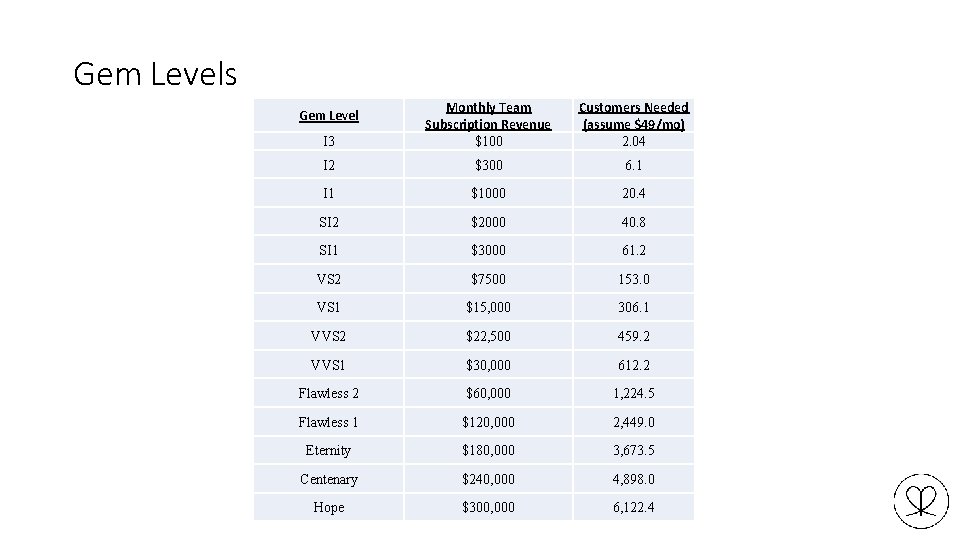The image size is (960, 540).
Task: Click the I1 row label
Action: coord(329,193)
